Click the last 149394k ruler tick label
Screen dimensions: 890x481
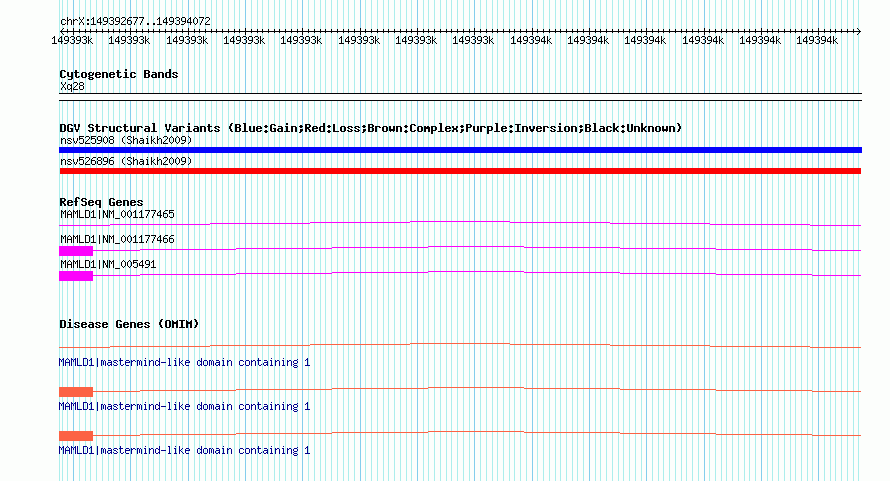click(817, 40)
